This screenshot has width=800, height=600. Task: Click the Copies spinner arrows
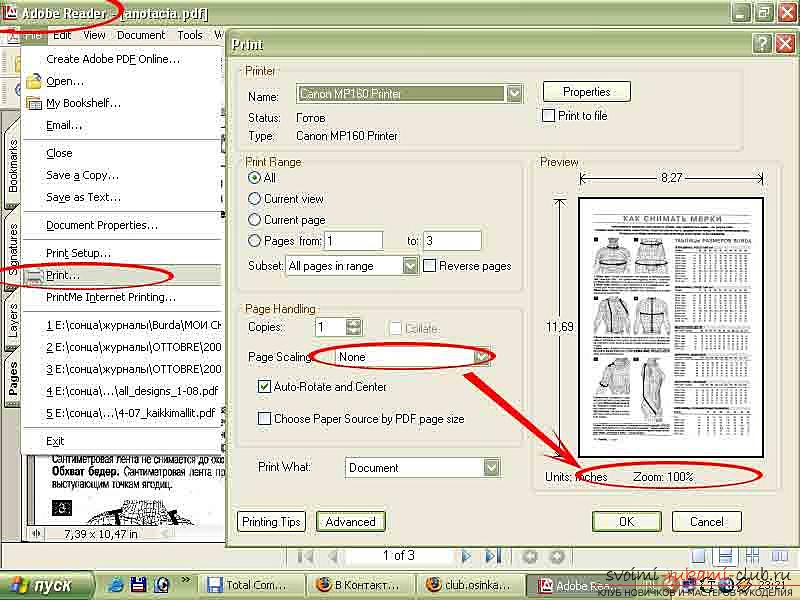pos(353,327)
